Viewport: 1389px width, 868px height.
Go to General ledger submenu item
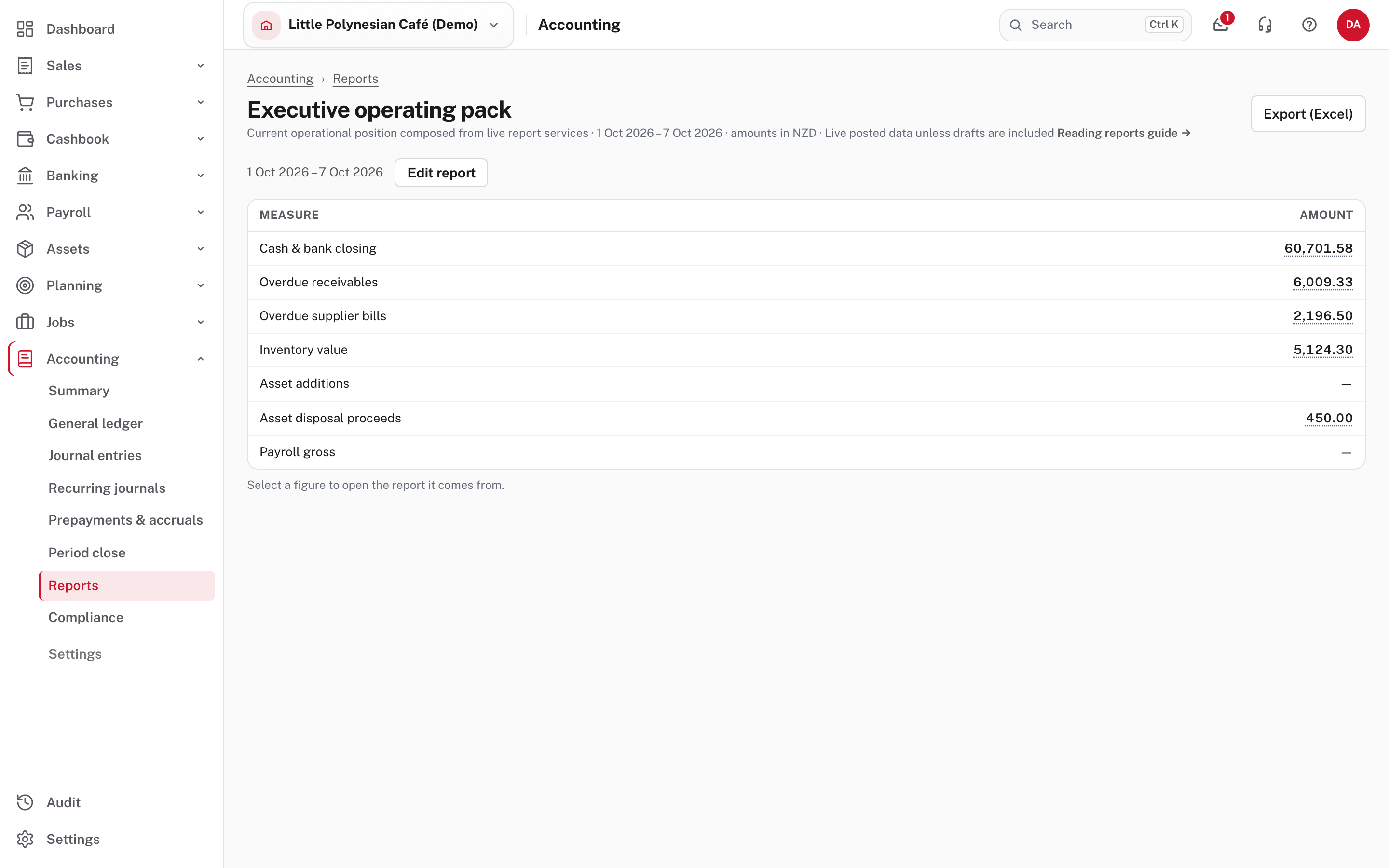click(x=95, y=423)
